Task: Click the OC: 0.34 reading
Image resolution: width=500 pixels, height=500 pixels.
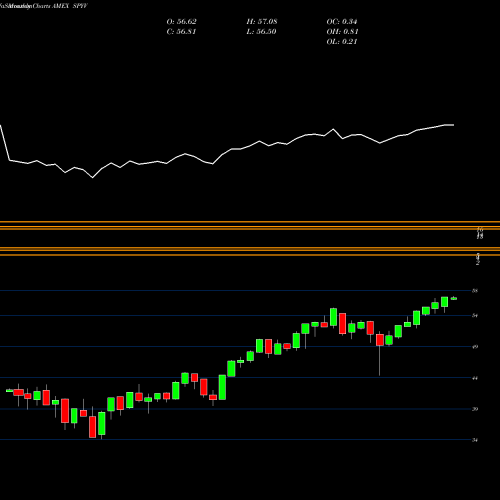Action: click(342, 22)
